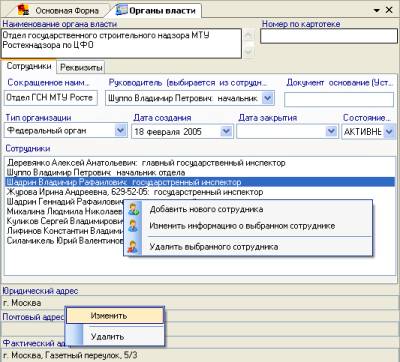Choose Удалить выбранного сотрудника menu item
This screenshot has height=362, width=400.
(x=248, y=247)
